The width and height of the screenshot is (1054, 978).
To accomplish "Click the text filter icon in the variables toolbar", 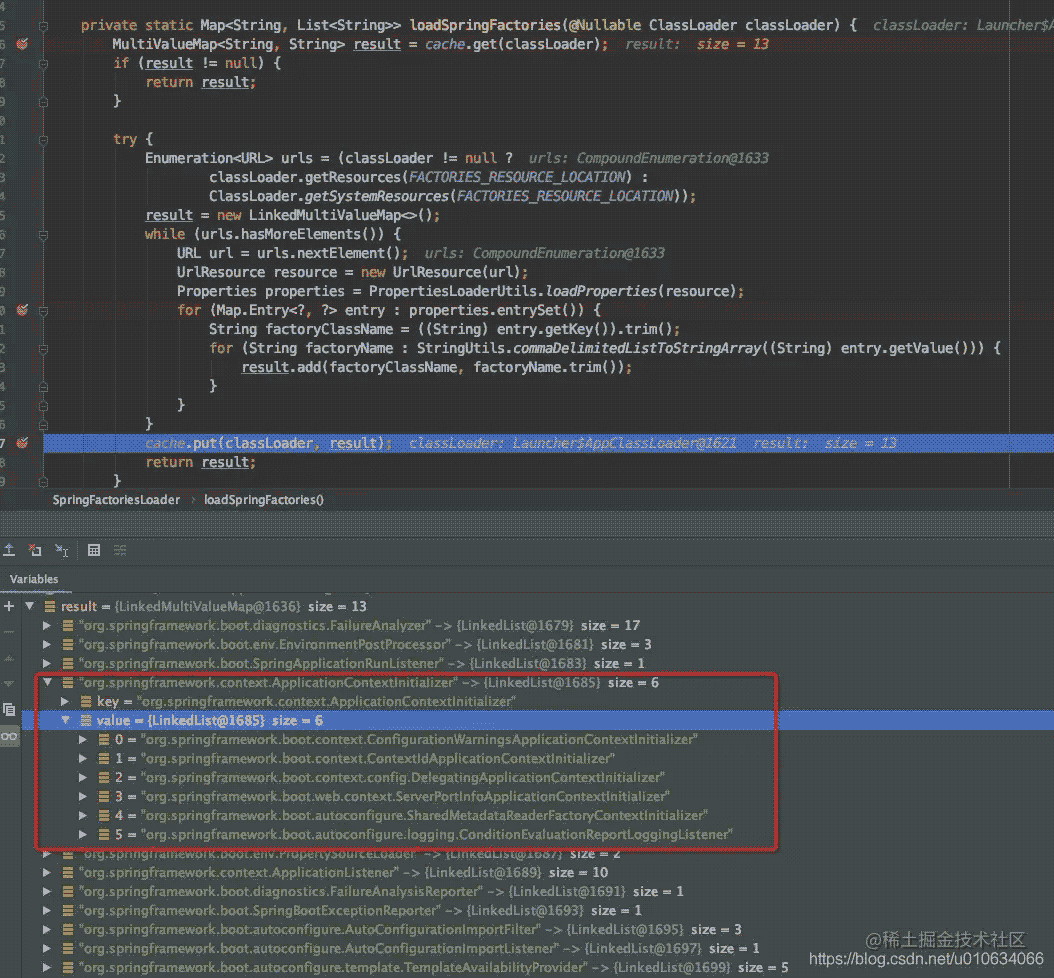I will [x=62, y=550].
